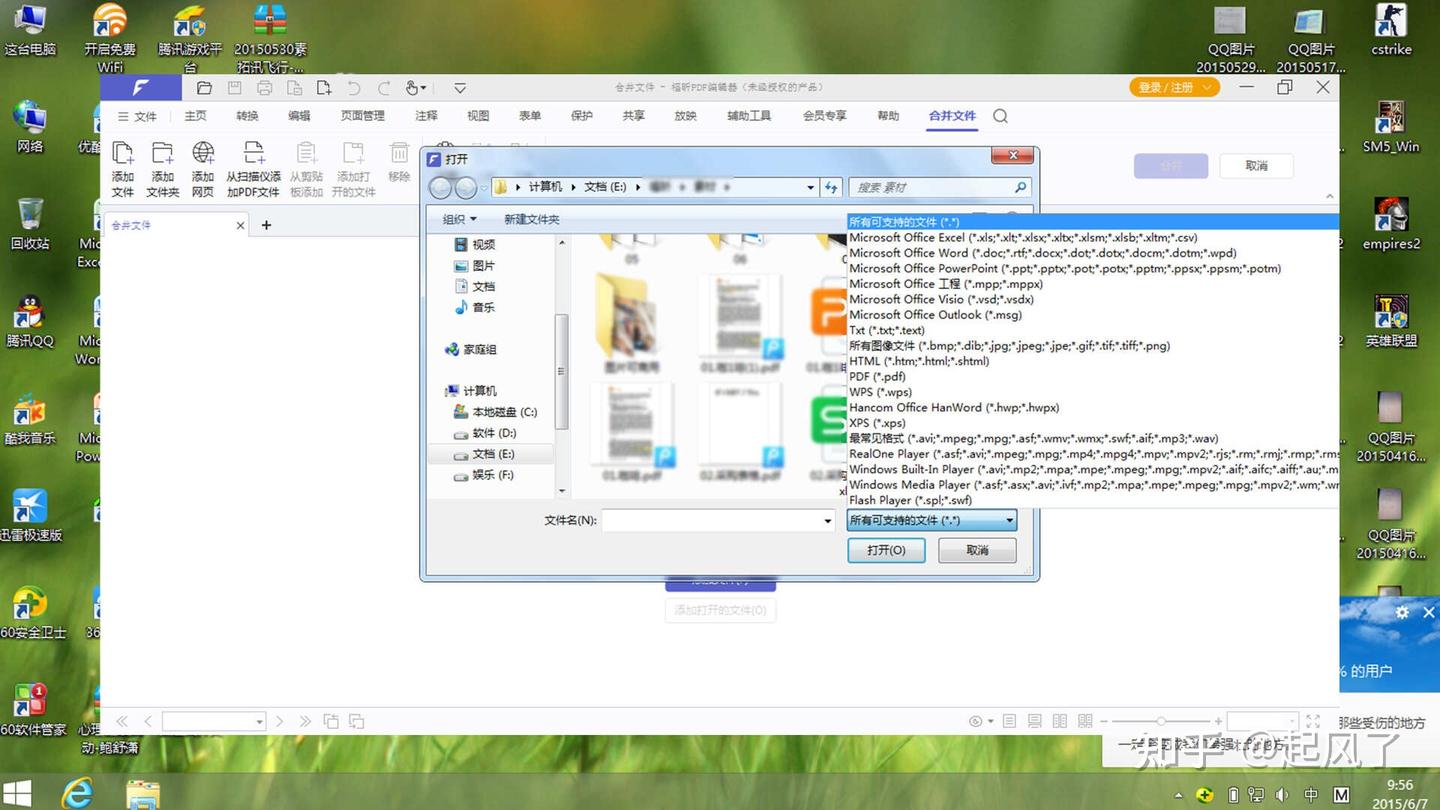Open the page number dropdown in status bar
This screenshot has height=810, width=1440.
(x=259, y=721)
